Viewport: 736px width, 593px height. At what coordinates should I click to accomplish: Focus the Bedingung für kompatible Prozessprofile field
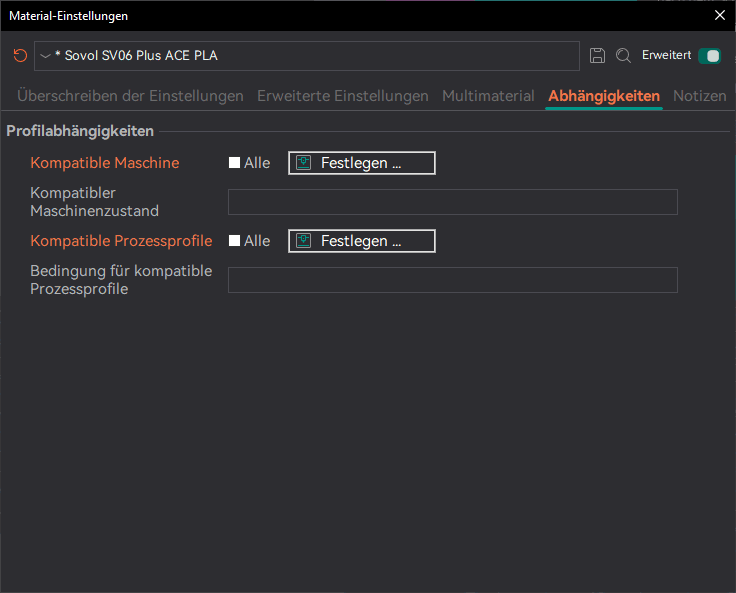(x=452, y=280)
